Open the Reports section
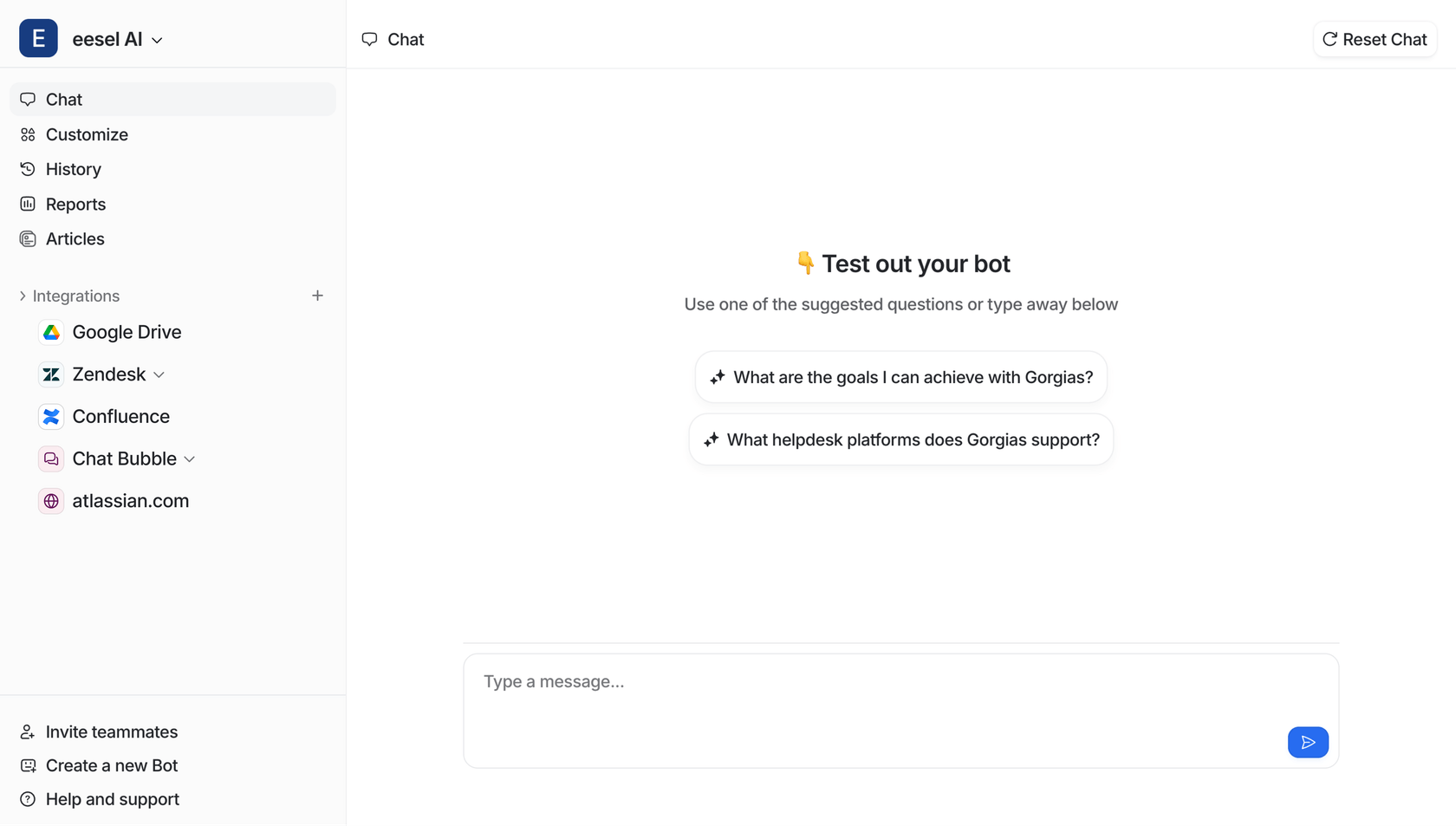Image resolution: width=1456 pixels, height=826 pixels. (75, 205)
